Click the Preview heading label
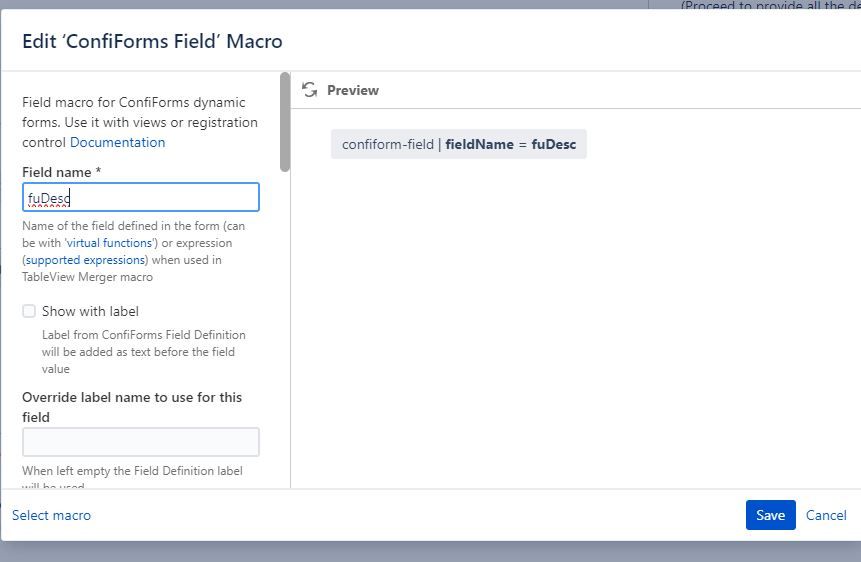Viewport: 861px width, 562px height. [353, 90]
